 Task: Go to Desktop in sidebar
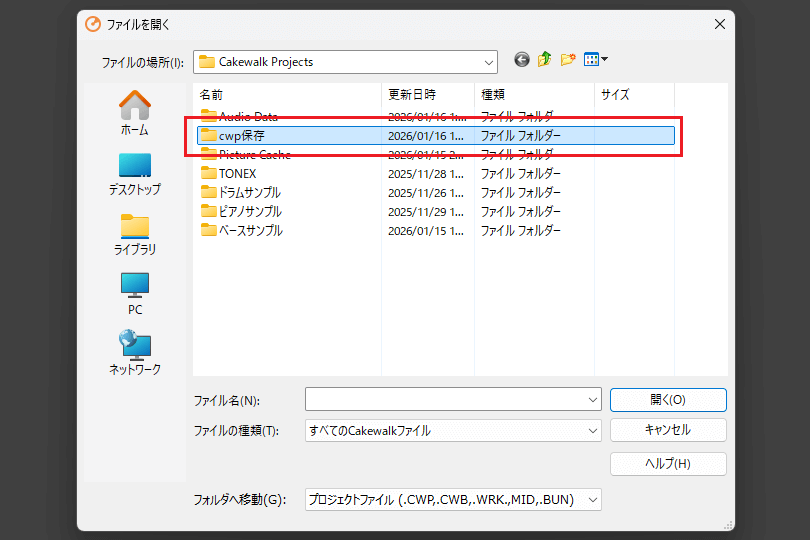[x=134, y=173]
